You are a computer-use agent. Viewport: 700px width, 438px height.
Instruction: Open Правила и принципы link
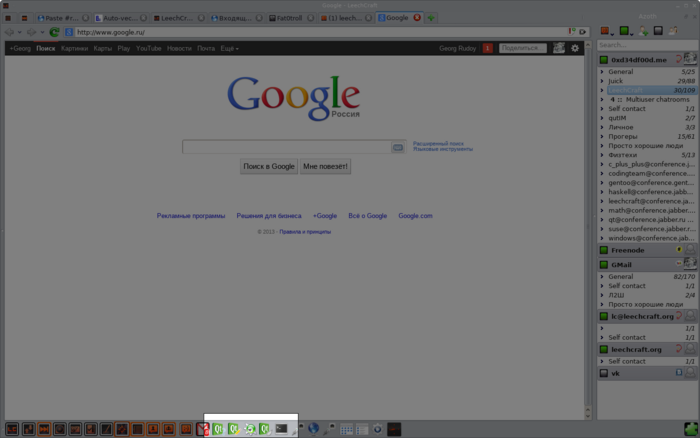(305, 232)
